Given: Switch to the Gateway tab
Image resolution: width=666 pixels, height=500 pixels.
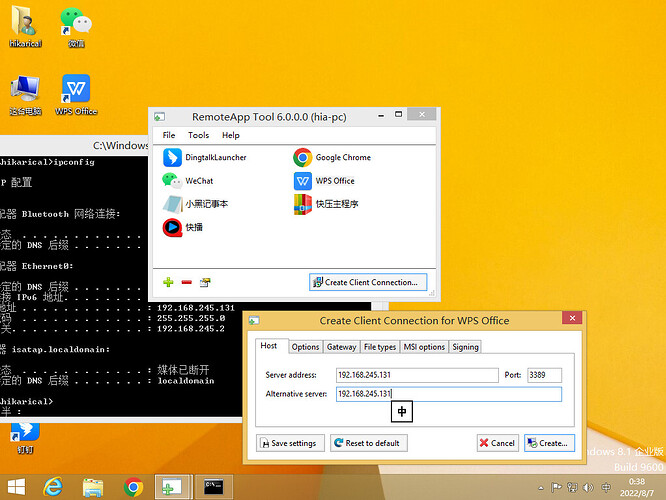Looking at the screenshot, I should tap(341, 347).
